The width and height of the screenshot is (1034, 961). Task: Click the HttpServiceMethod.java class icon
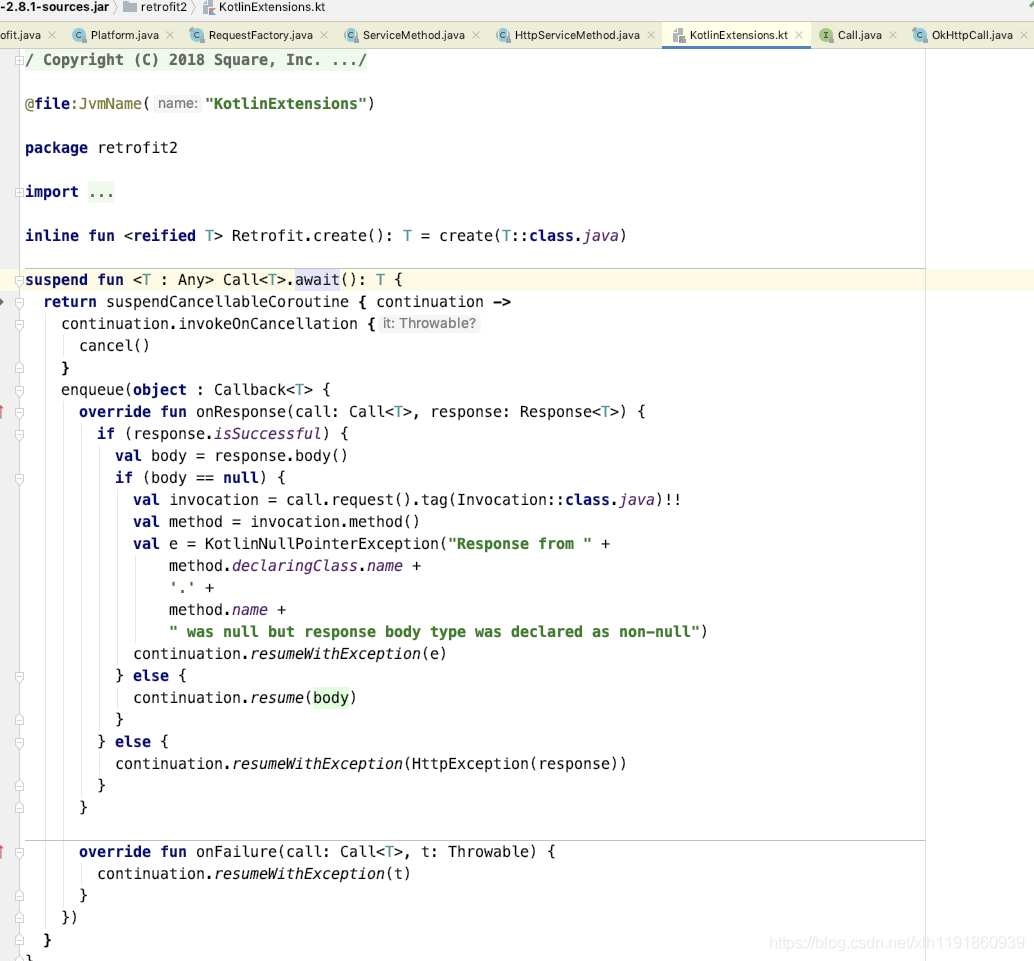tap(503, 35)
